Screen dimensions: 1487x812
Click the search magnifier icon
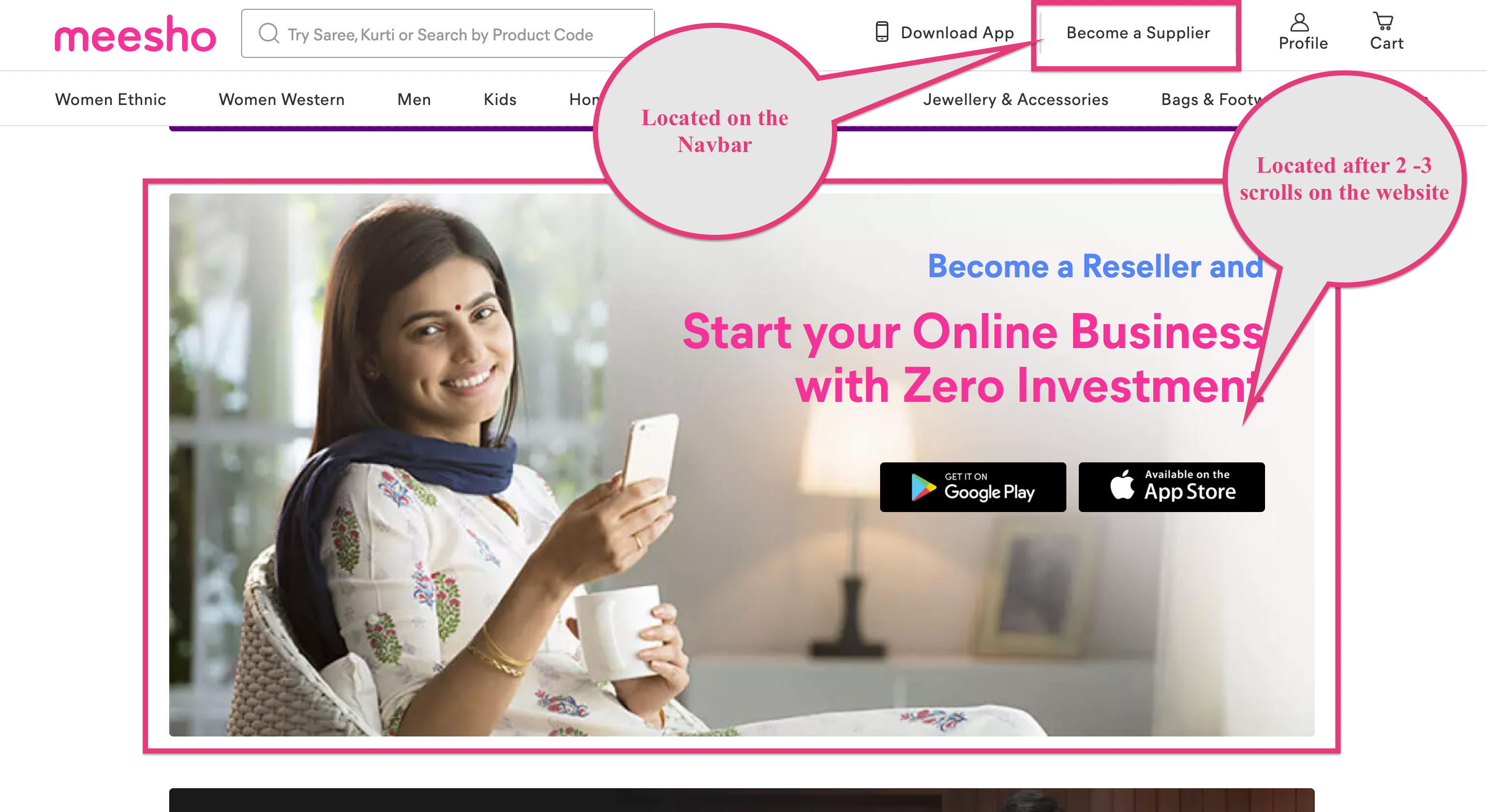pos(269,34)
